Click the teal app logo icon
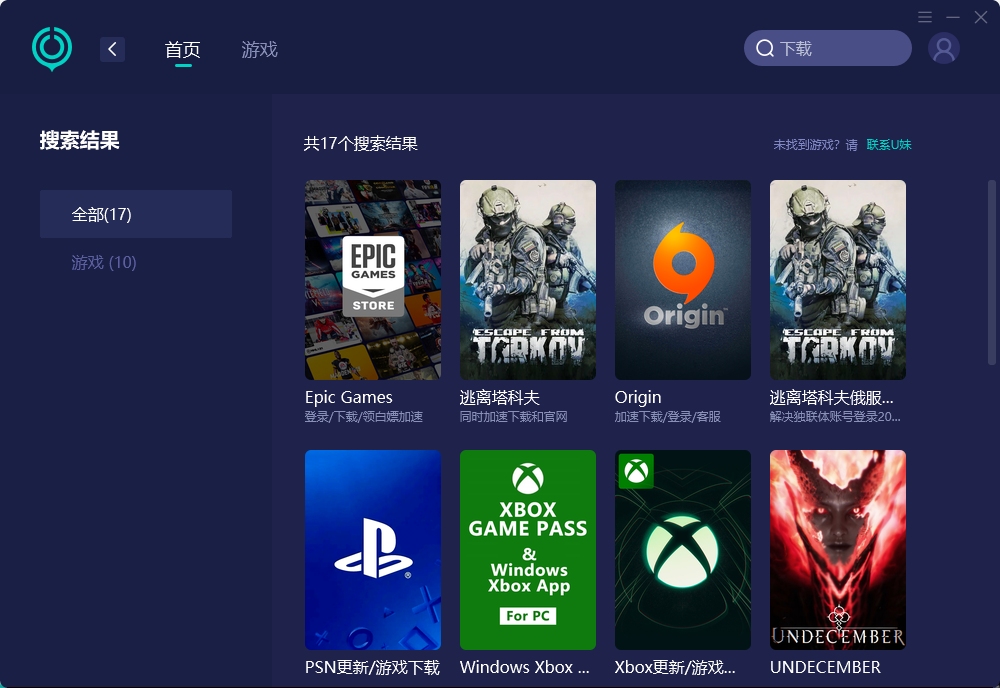This screenshot has height=688, width=1000. 52,48
